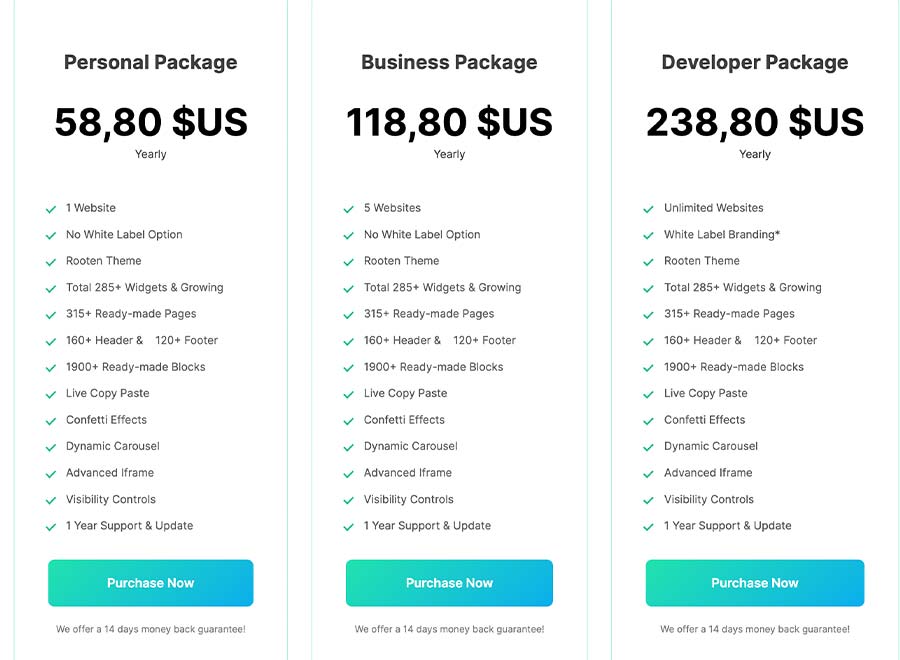Click the 238,80 $US price
Image resolution: width=900 pixels, height=660 pixels.
tap(755, 122)
